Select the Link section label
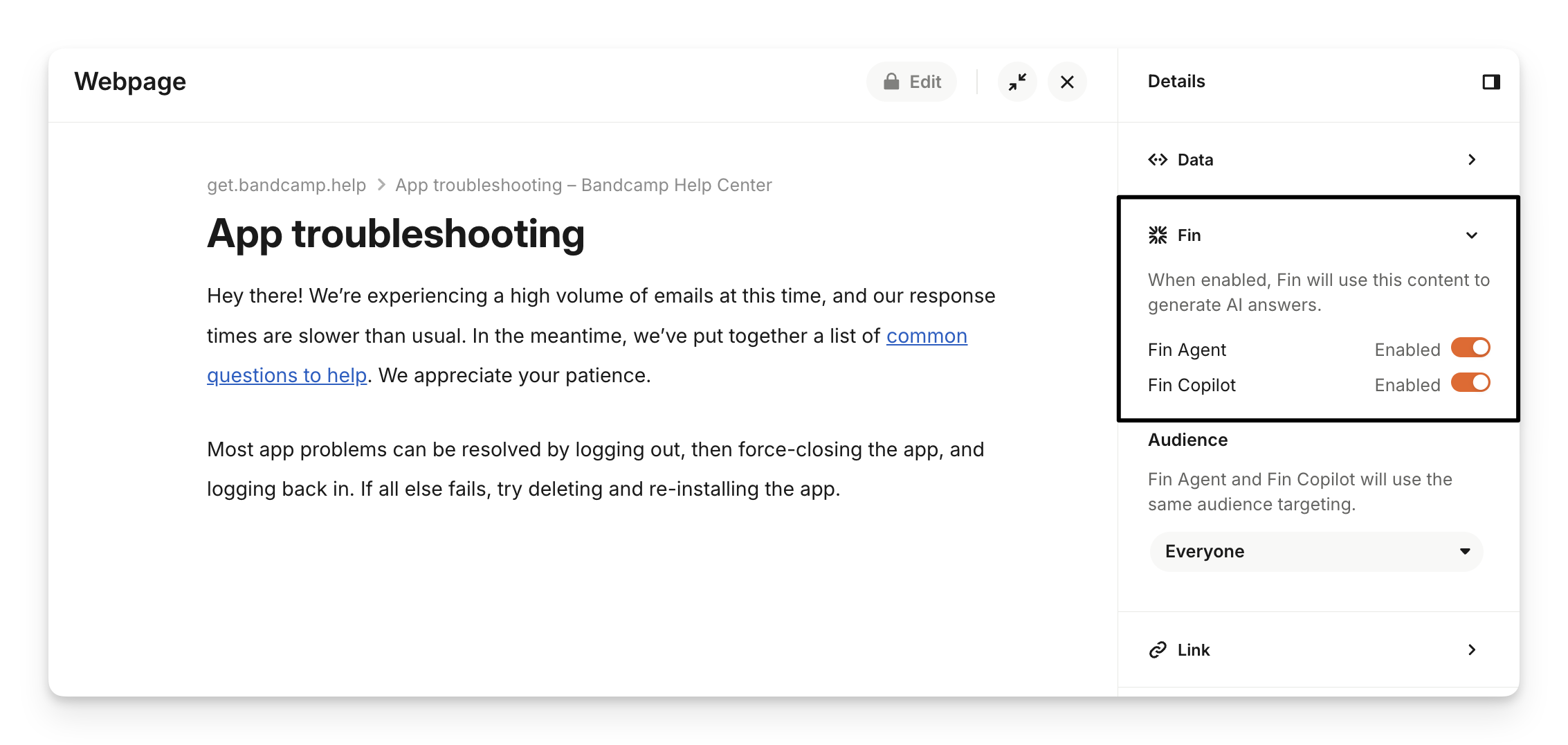The image size is (1568, 745). 1193,650
